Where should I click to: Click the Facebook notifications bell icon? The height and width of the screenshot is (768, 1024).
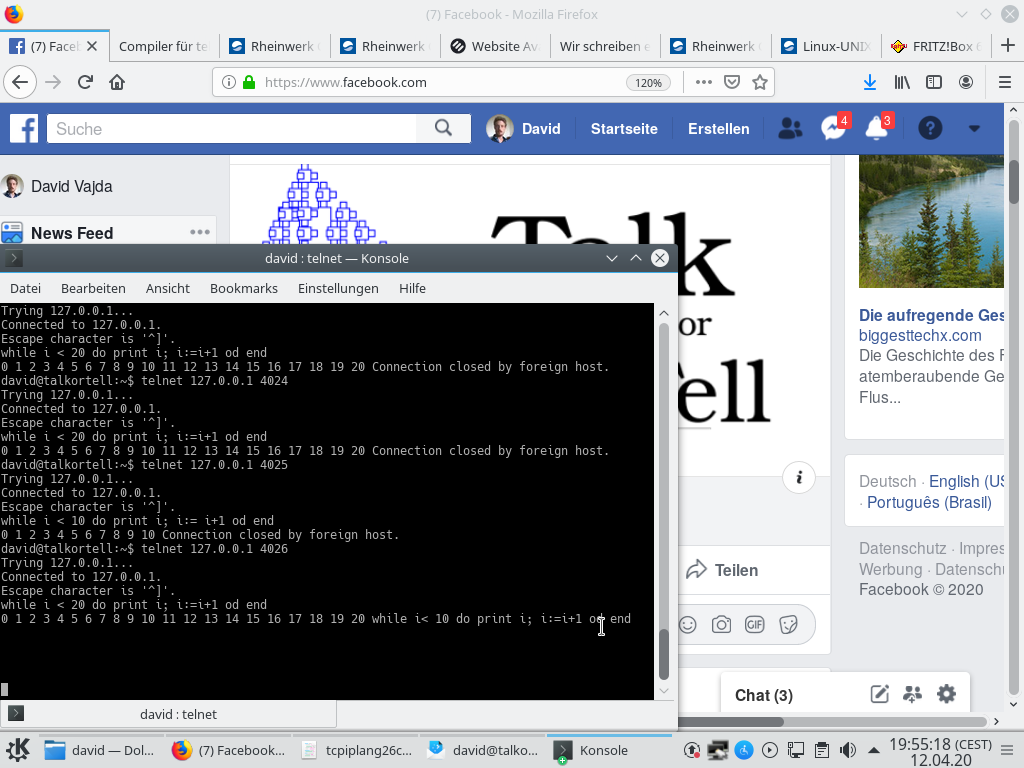877,129
